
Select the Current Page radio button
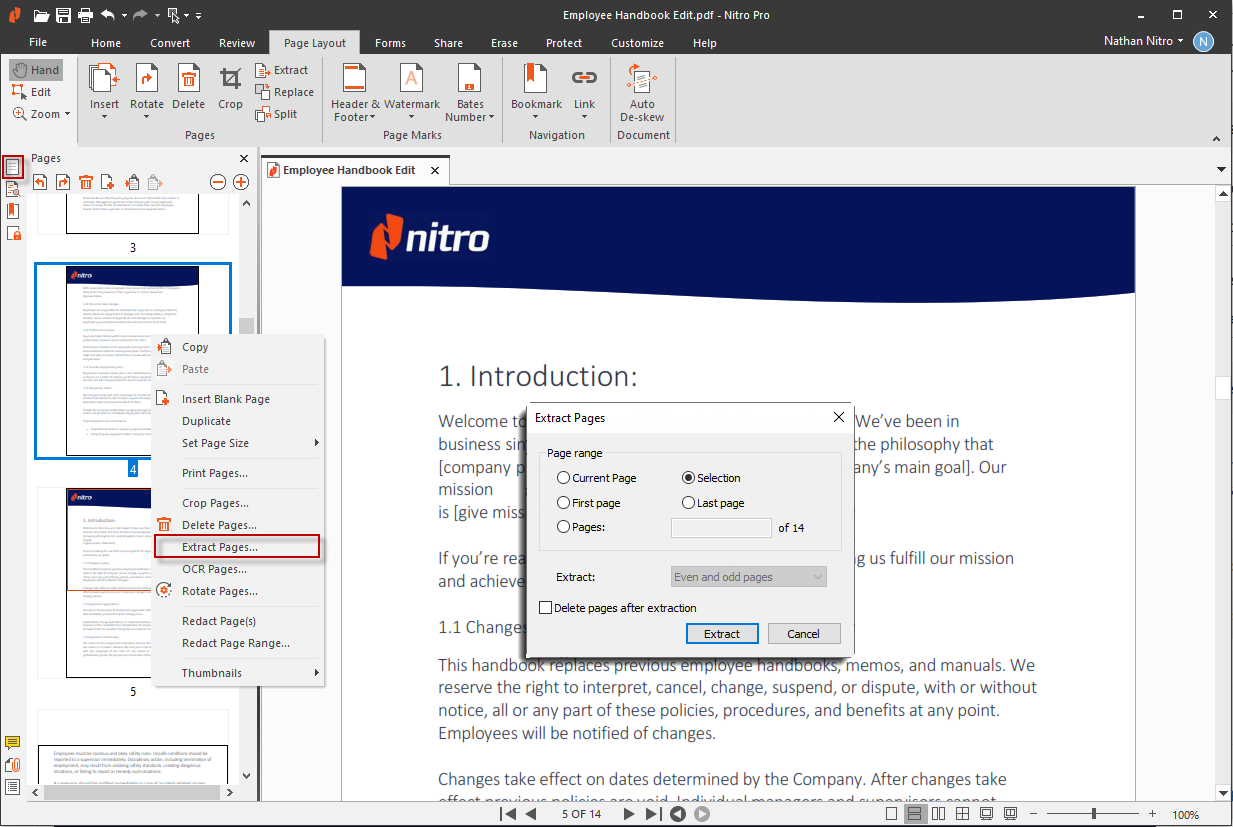pos(564,478)
